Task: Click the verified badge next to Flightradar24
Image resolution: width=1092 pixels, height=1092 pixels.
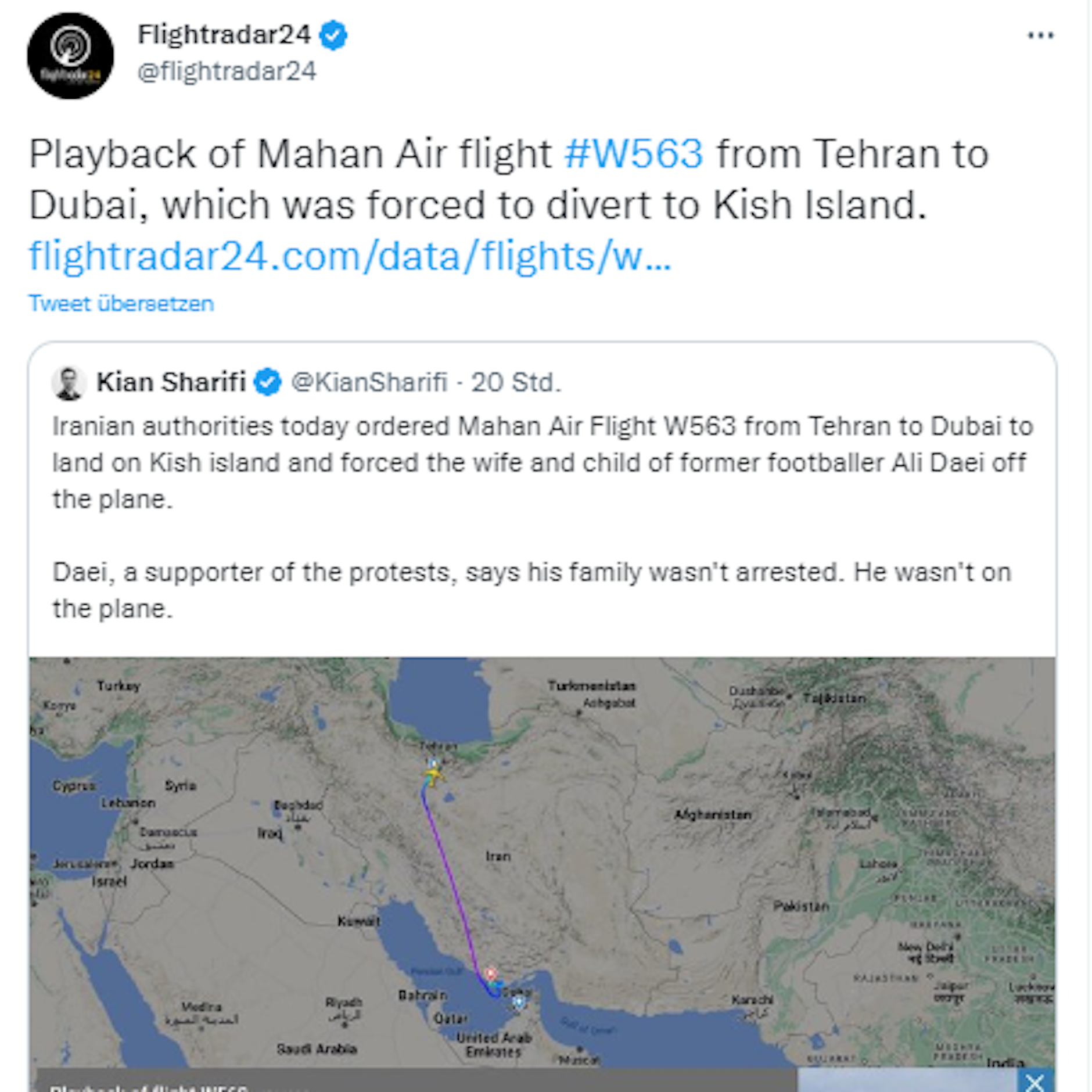Action: click(333, 36)
